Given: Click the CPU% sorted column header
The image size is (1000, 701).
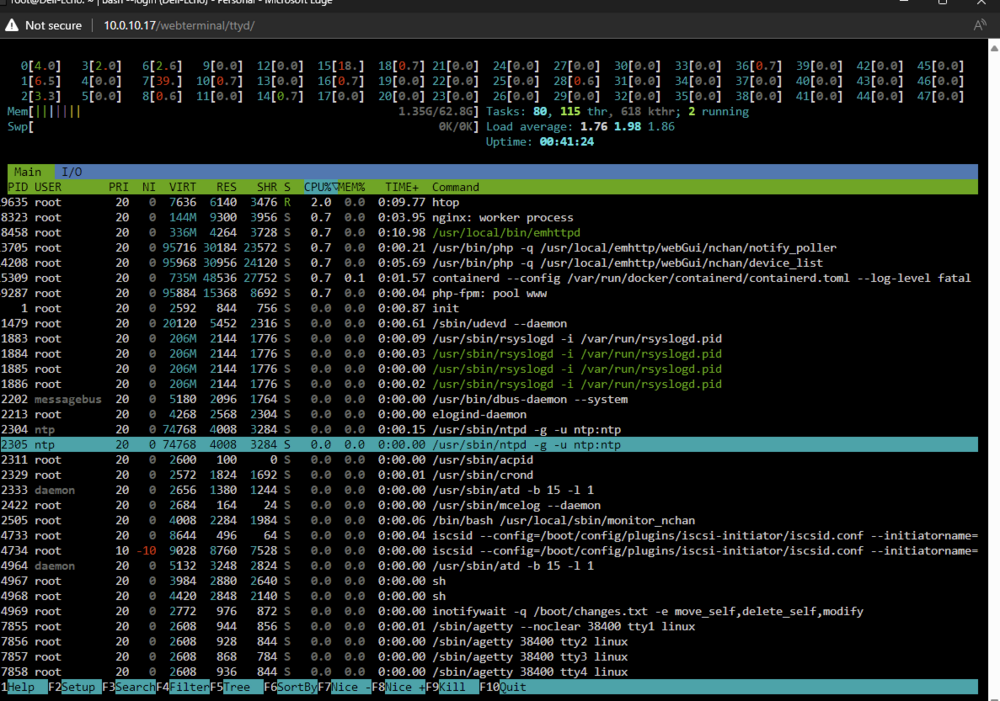Looking at the screenshot, I should tap(320, 187).
